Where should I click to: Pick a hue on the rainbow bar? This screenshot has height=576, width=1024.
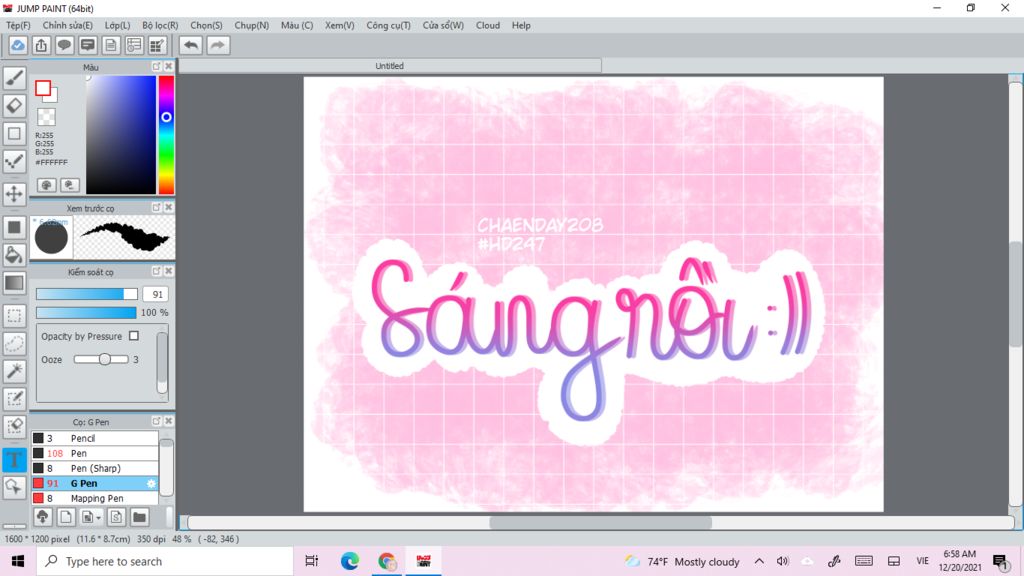[x=167, y=135]
